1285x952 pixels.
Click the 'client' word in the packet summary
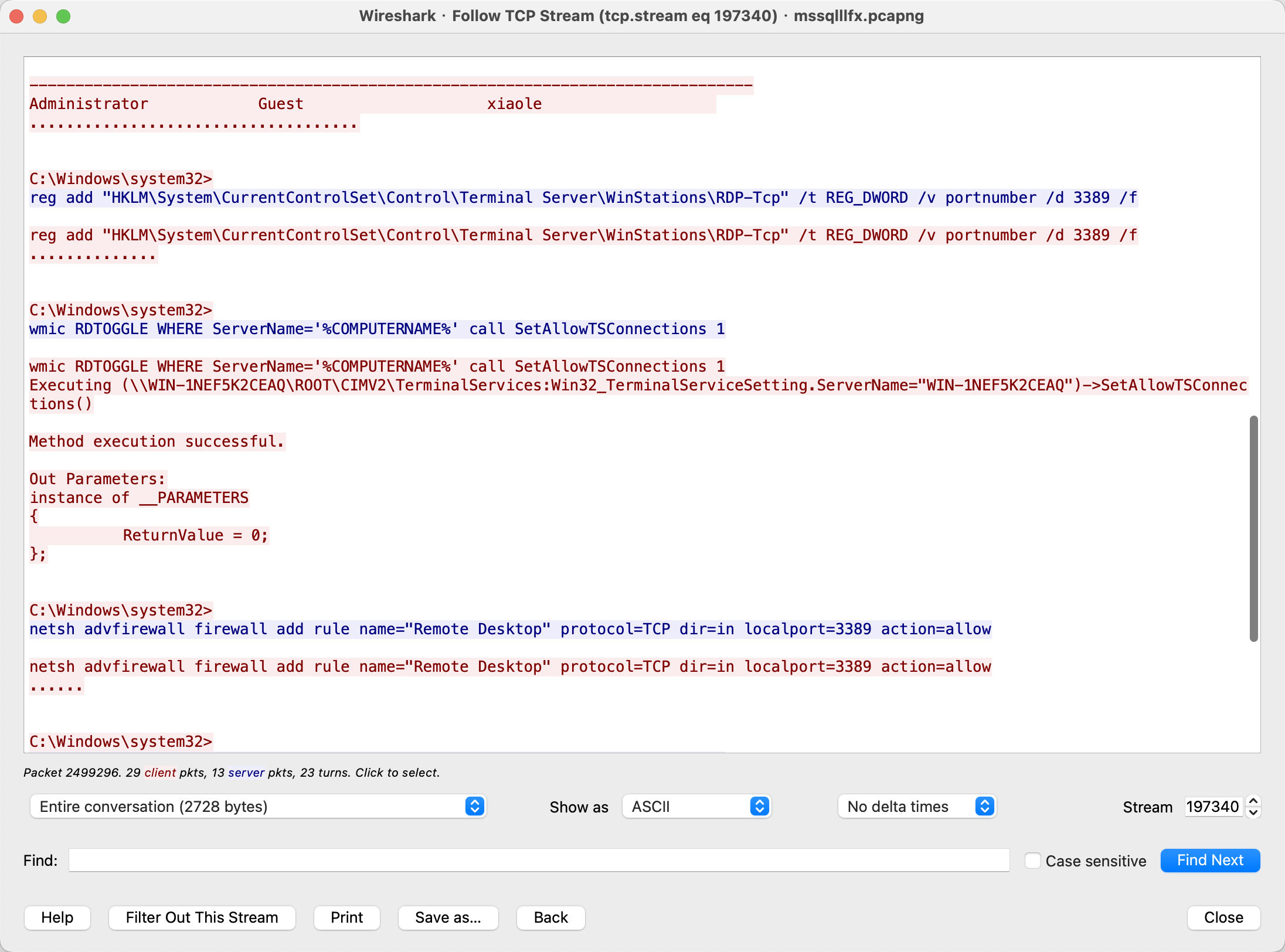click(160, 773)
